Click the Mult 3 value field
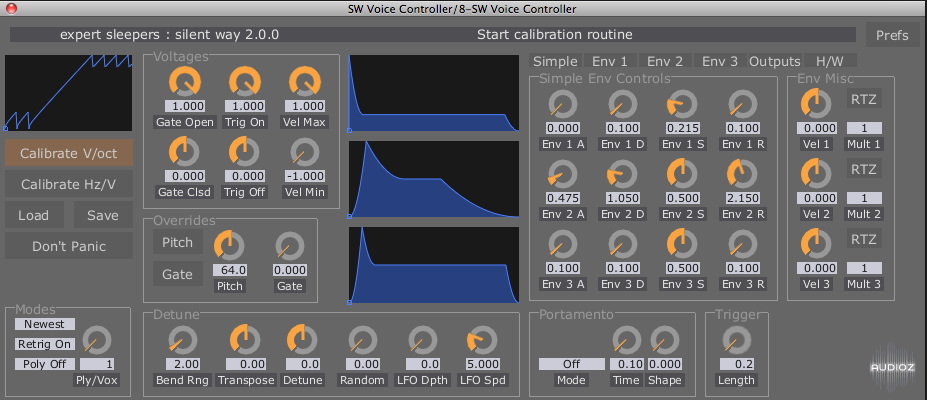This screenshot has height=400, width=927. [x=864, y=268]
